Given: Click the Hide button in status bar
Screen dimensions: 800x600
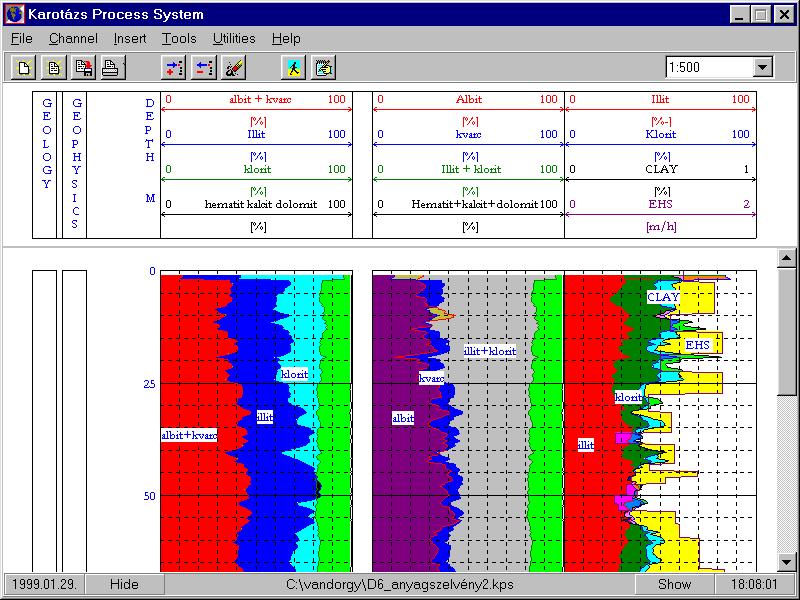Looking at the screenshot, I should coord(124,584).
